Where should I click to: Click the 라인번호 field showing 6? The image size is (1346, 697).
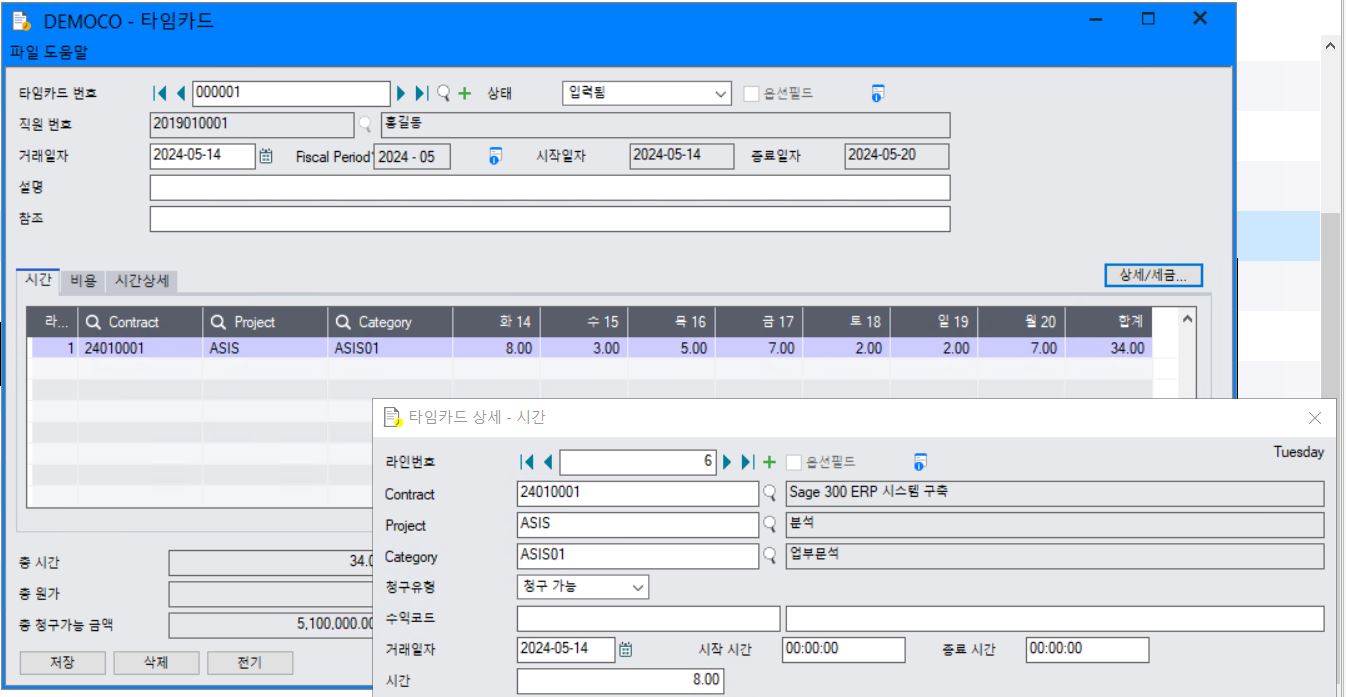point(638,462)
